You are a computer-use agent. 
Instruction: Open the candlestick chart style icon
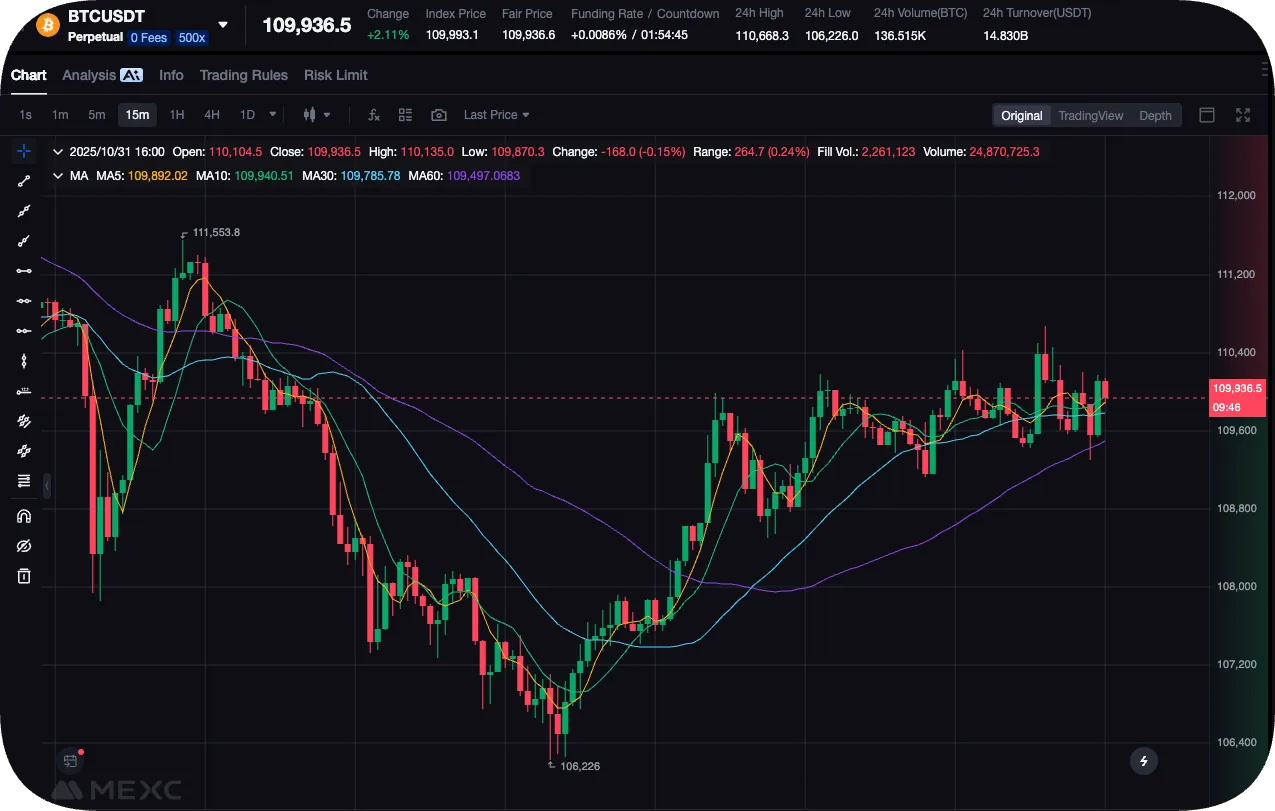(311, 115)
